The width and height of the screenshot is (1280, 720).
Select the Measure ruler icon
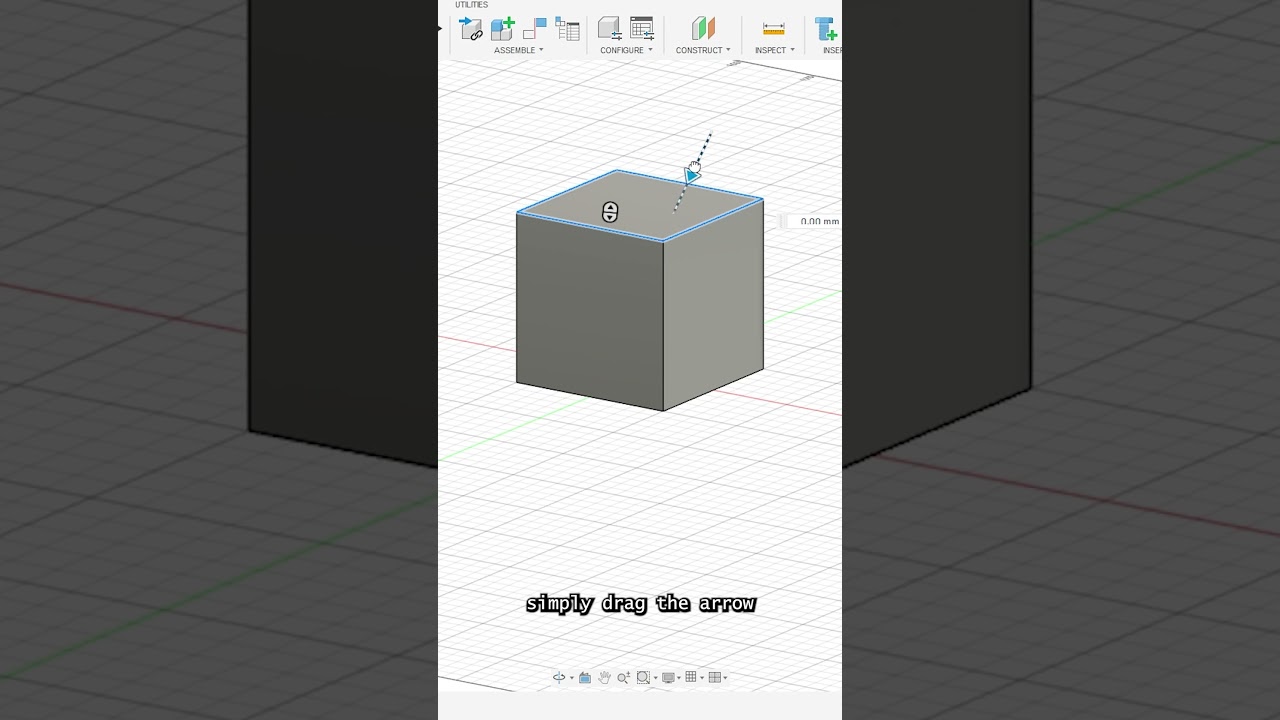[x=774, y=29]
